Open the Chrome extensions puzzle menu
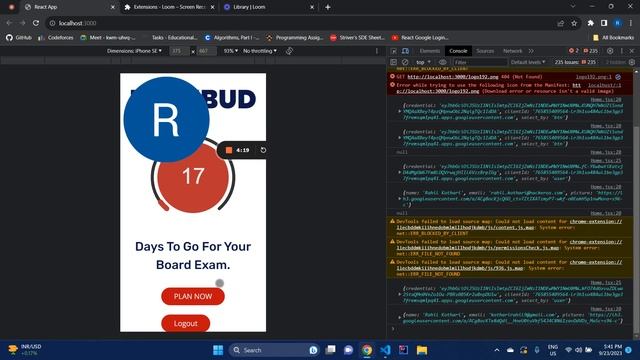The image size is (640, 360). pos(591,23)
